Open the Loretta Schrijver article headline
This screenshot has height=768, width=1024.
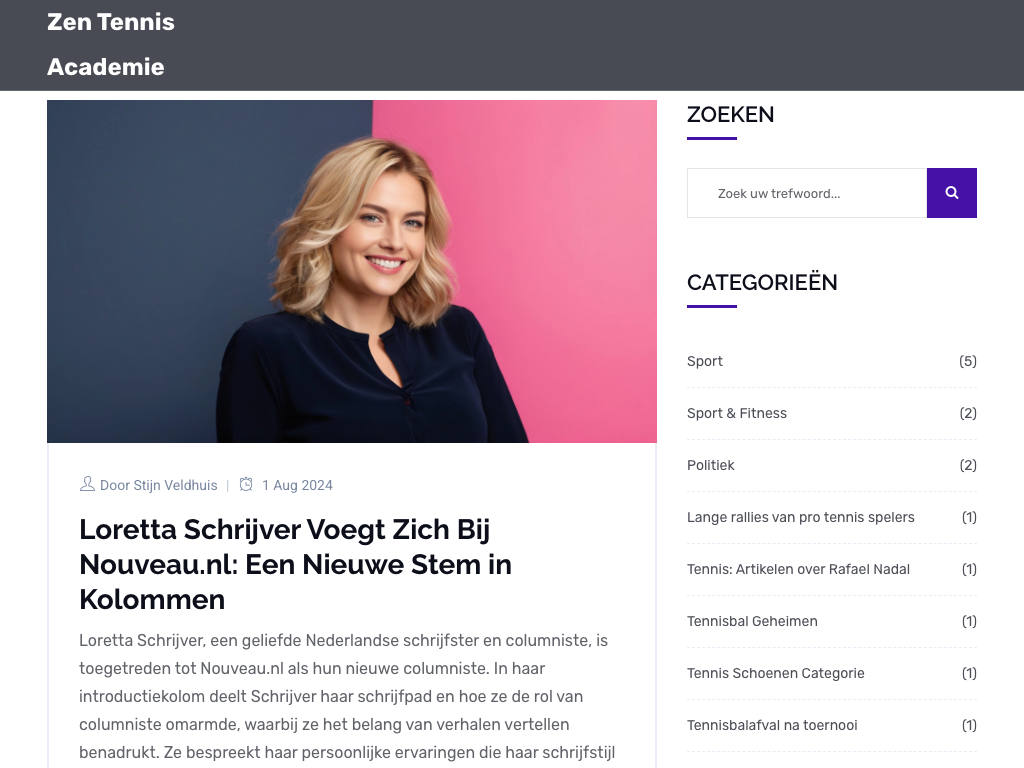295,564
